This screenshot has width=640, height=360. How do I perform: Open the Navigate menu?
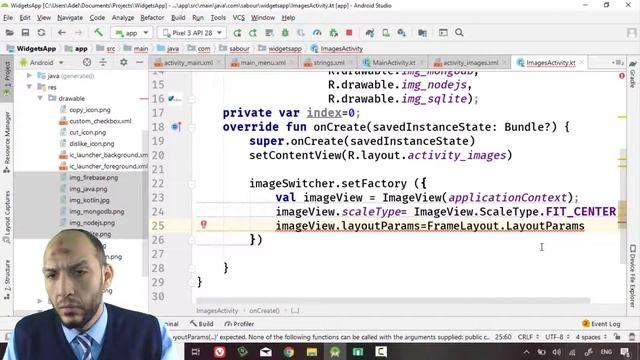click(x=70, y=18)
